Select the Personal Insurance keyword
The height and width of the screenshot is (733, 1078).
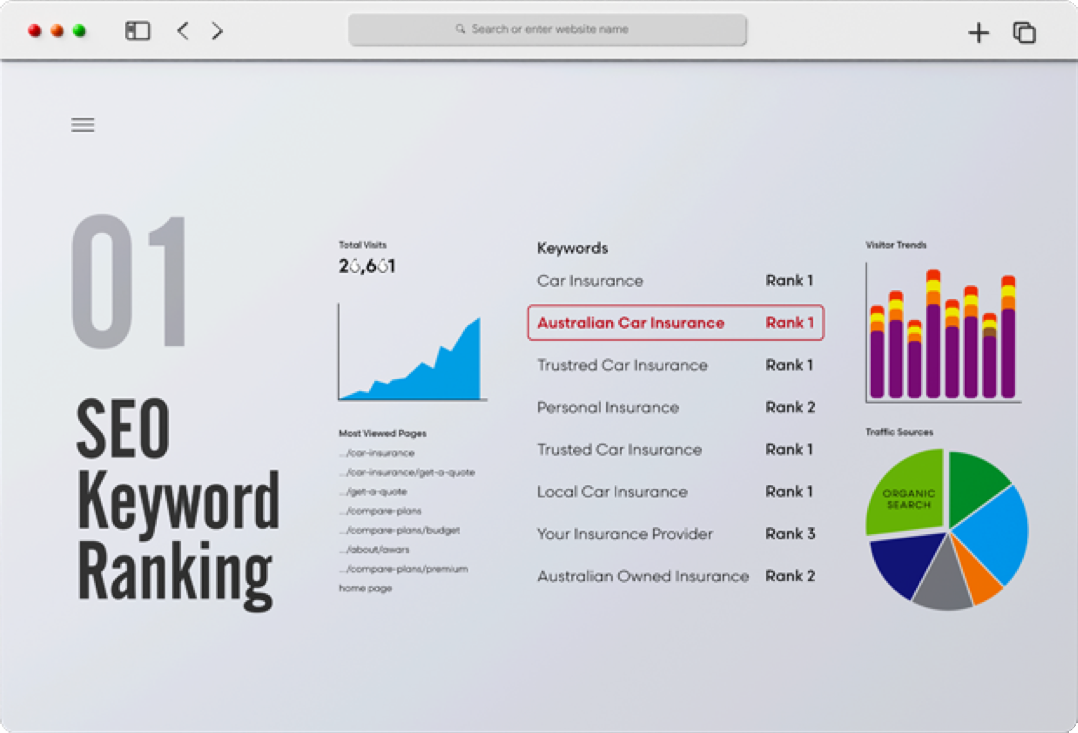point(608,408)
